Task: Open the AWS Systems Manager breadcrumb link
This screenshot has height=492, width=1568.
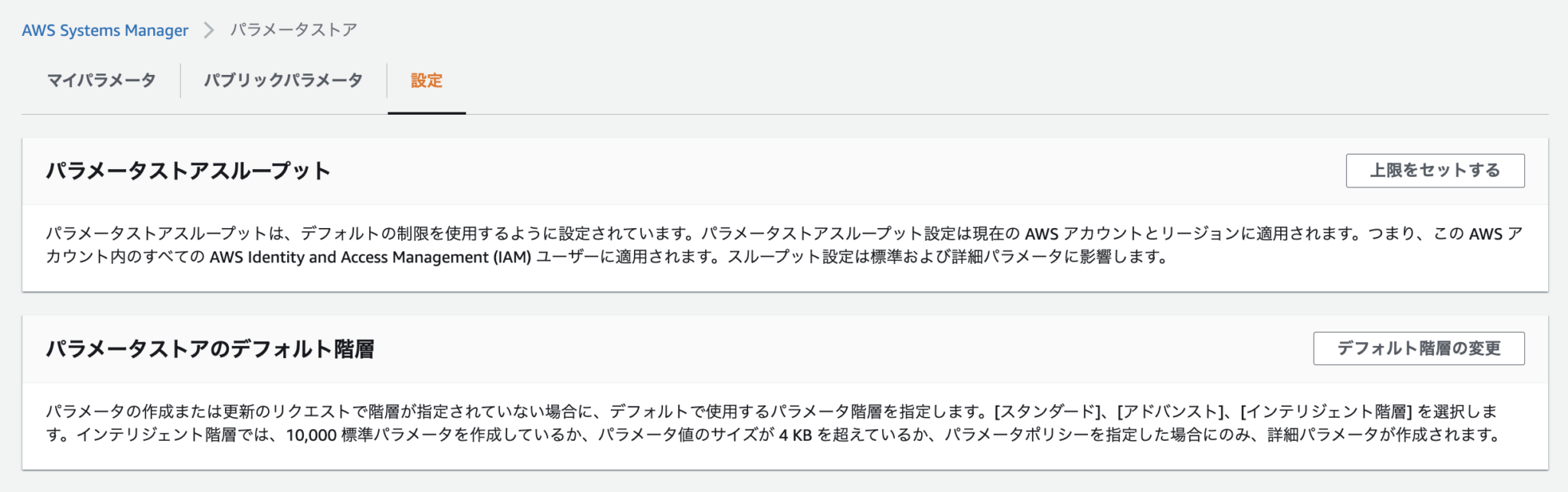Action: point(104,30)
